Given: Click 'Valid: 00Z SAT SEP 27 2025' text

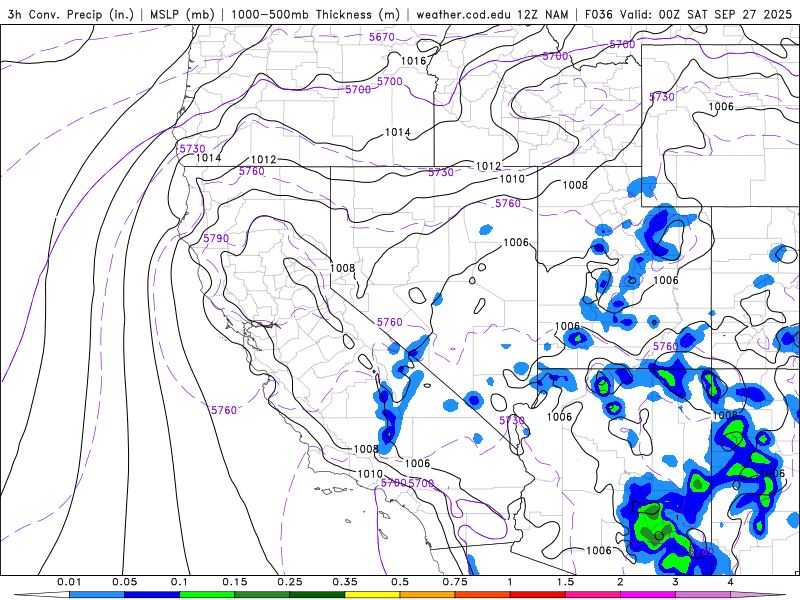Looking at the screenshot, I should (x=706, y=15).
